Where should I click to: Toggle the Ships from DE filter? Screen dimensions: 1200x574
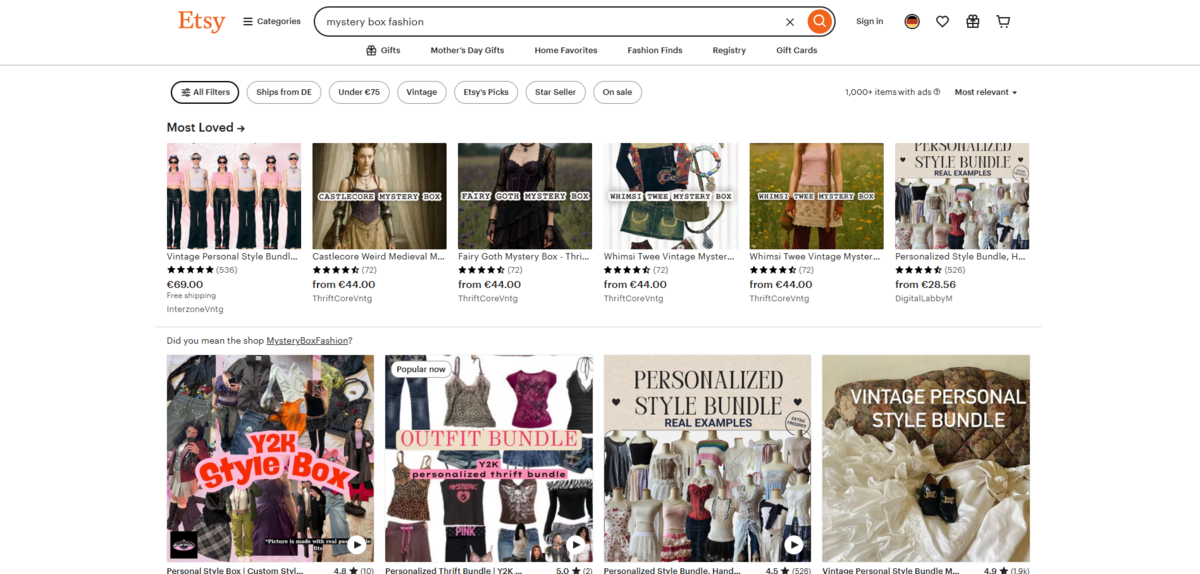pyautogui.click(x=284, y=92)
